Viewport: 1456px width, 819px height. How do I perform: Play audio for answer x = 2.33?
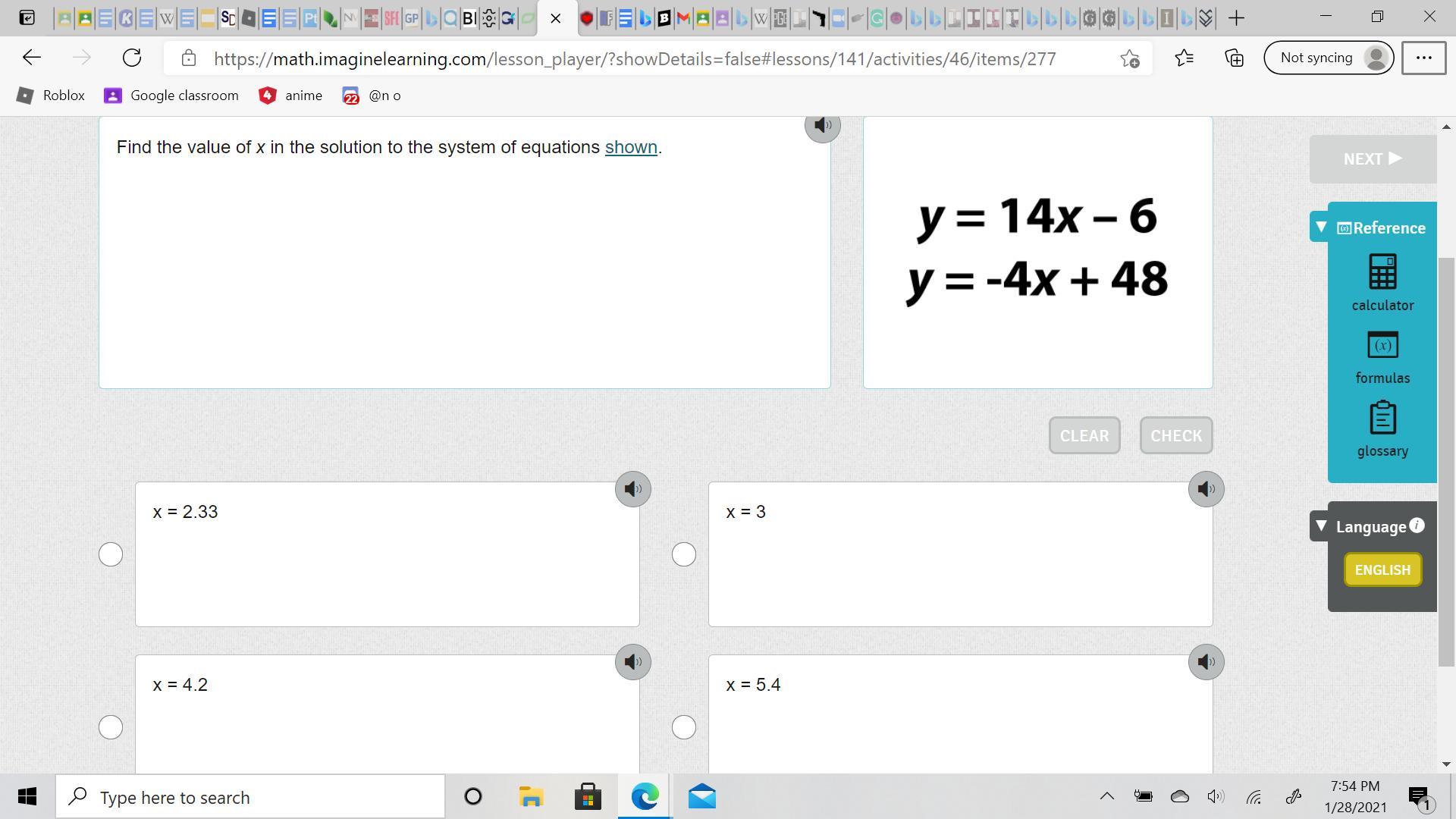click(x=632, y=489)
